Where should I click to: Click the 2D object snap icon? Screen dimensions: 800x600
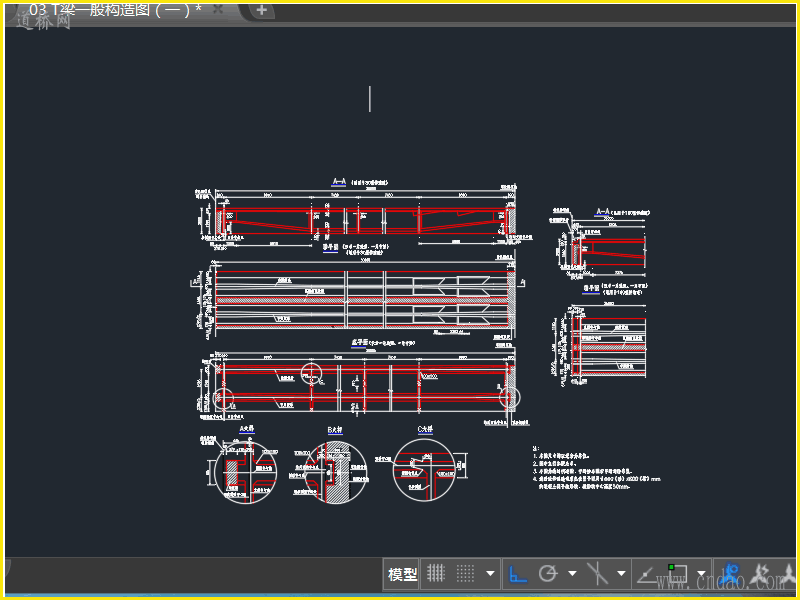coord(677,574)
